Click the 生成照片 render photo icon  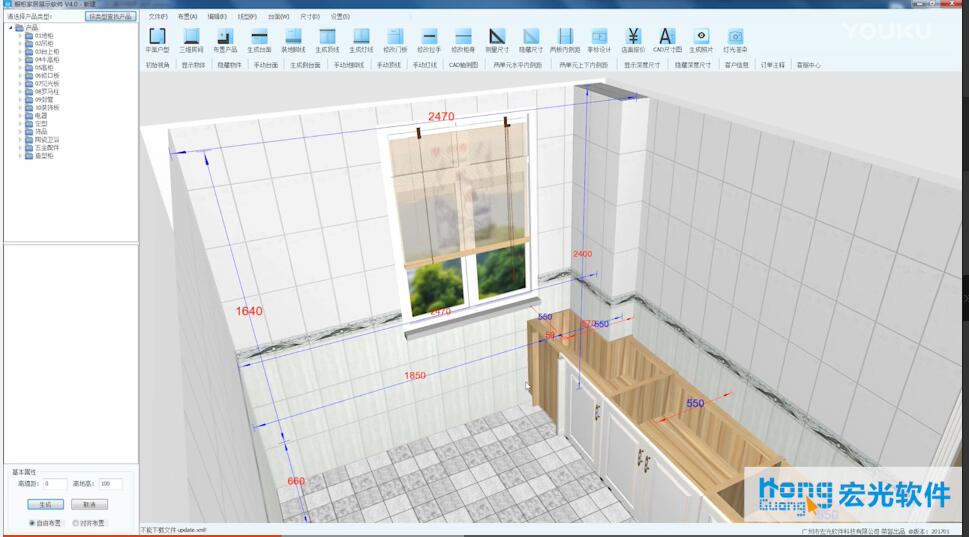coord(701,38)
